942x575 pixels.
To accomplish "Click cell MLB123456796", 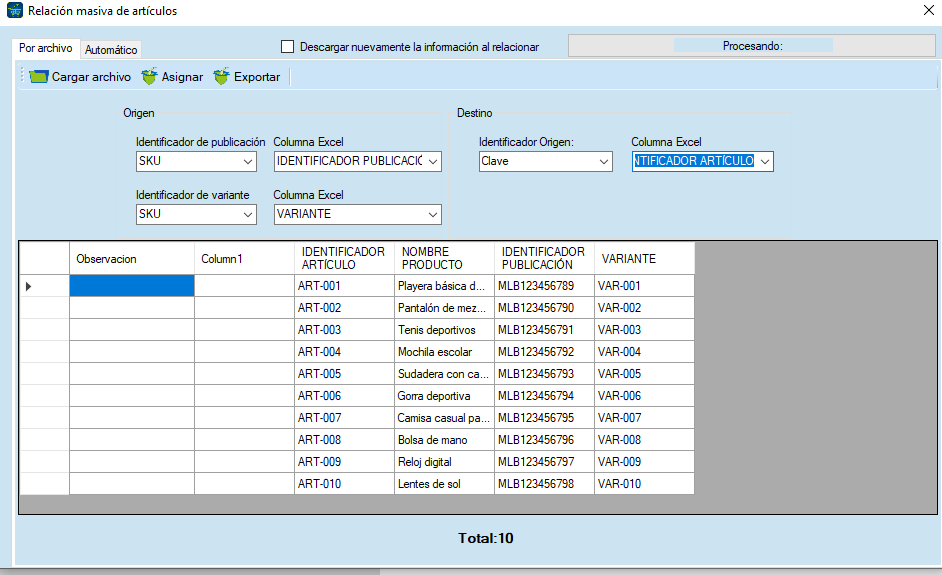I will [x=544, y=440].
